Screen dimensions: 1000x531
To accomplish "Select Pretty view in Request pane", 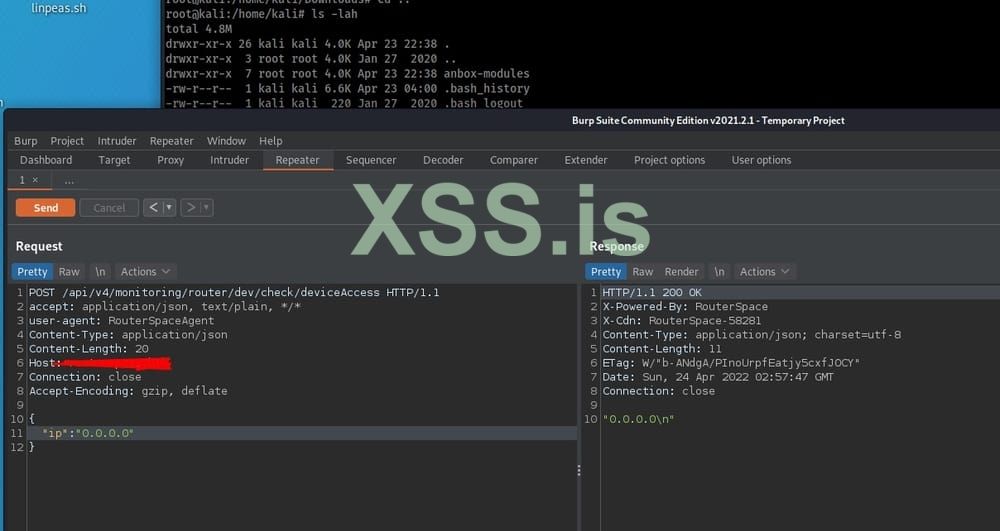I will 32,272.
